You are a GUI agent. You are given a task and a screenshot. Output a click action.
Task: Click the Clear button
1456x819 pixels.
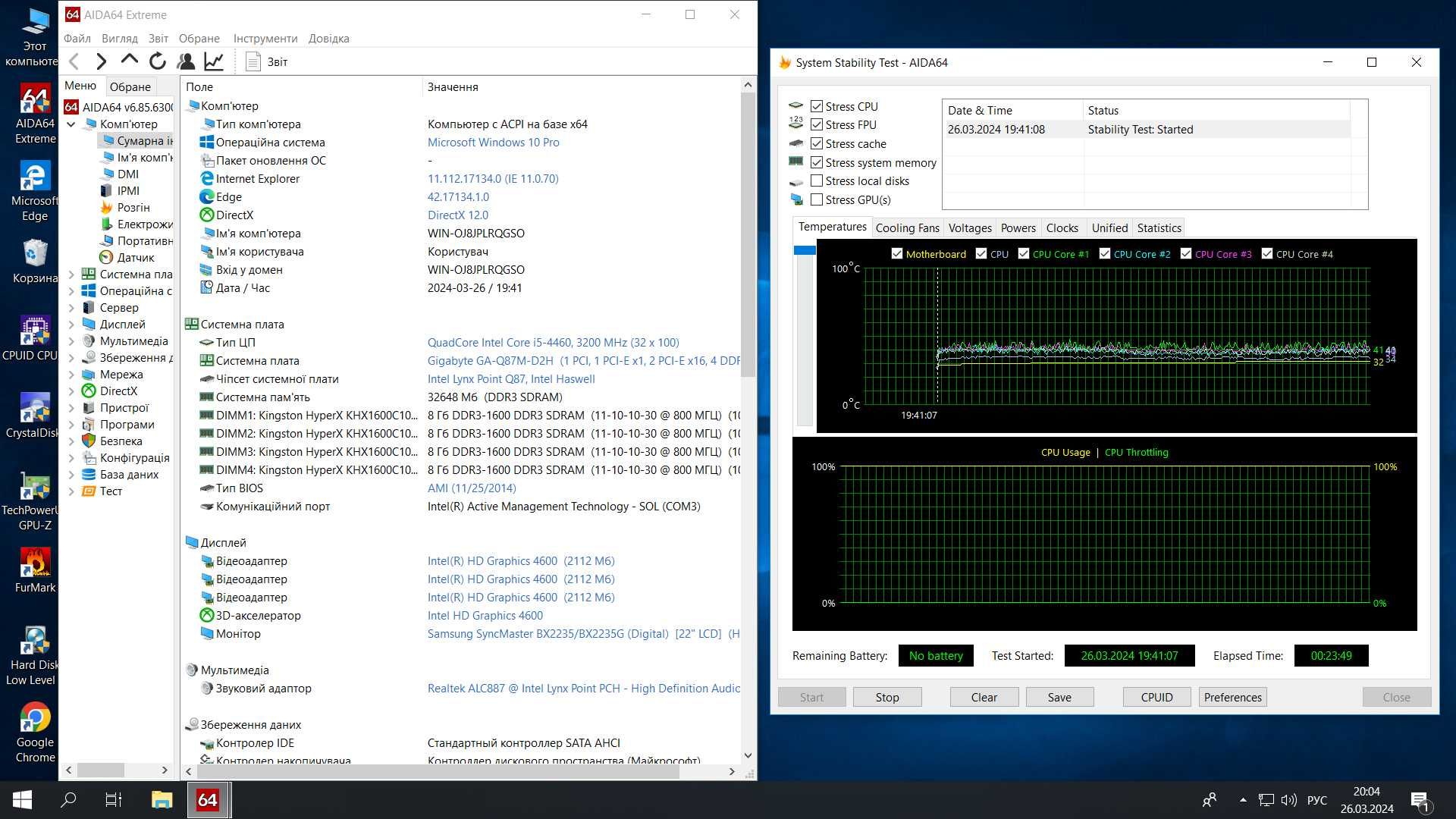(x=984, y=697)
